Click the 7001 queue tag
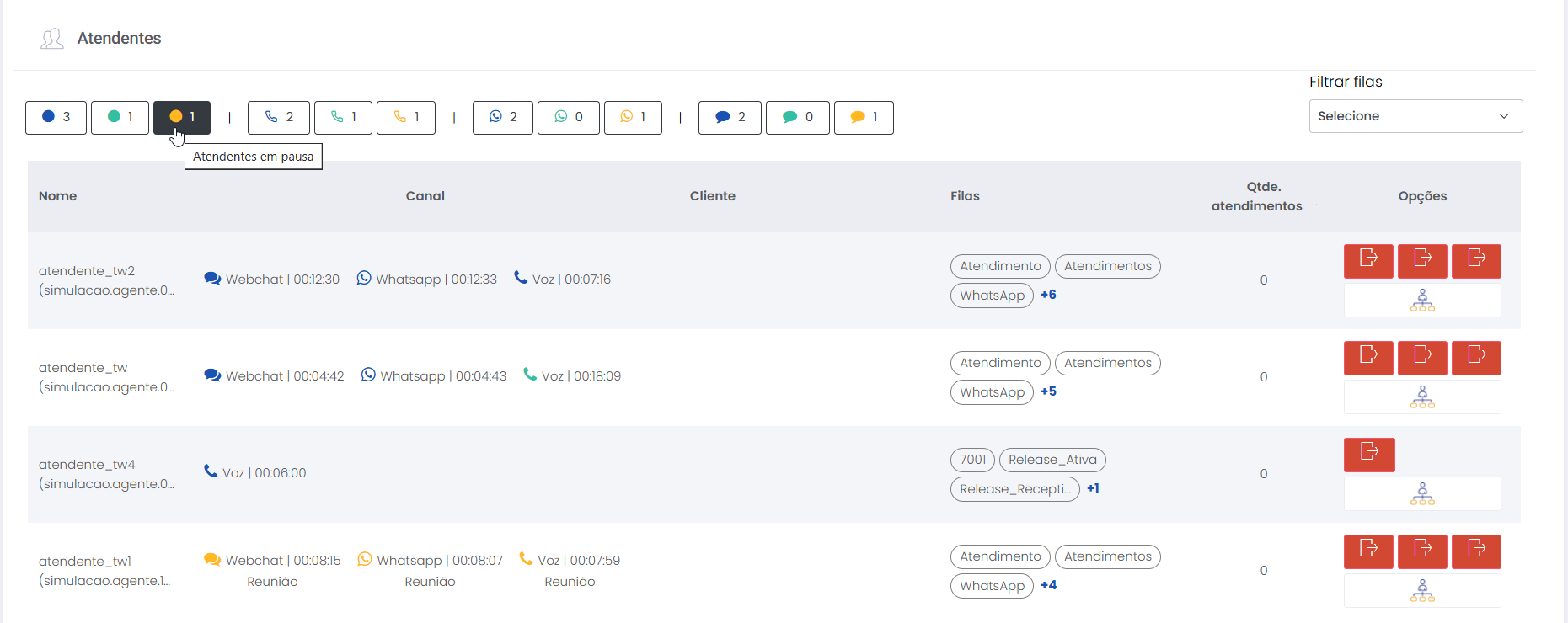1568x623 pixels. [x=972, y=460]
